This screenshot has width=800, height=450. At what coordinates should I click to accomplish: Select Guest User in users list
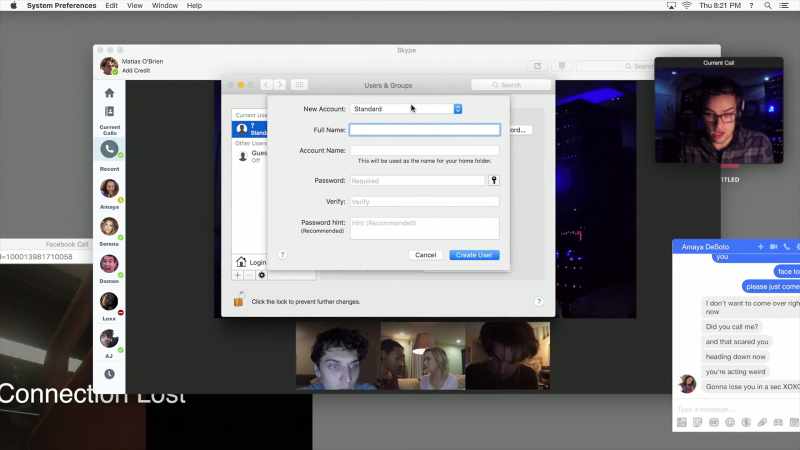pyautogui.click(x=250, y=156)
